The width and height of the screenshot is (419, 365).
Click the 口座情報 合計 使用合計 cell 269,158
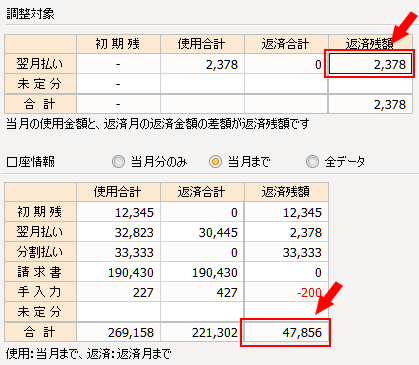tap(118, 332)
